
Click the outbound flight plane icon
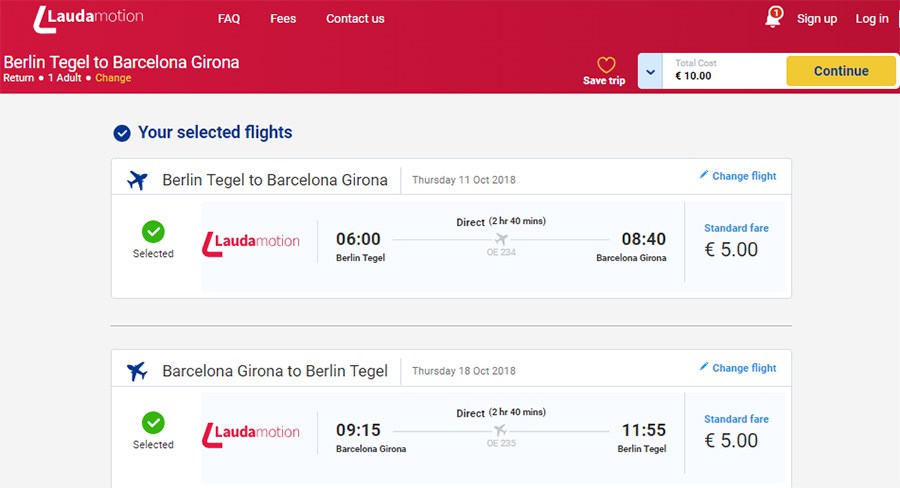(x=138, y=180)
